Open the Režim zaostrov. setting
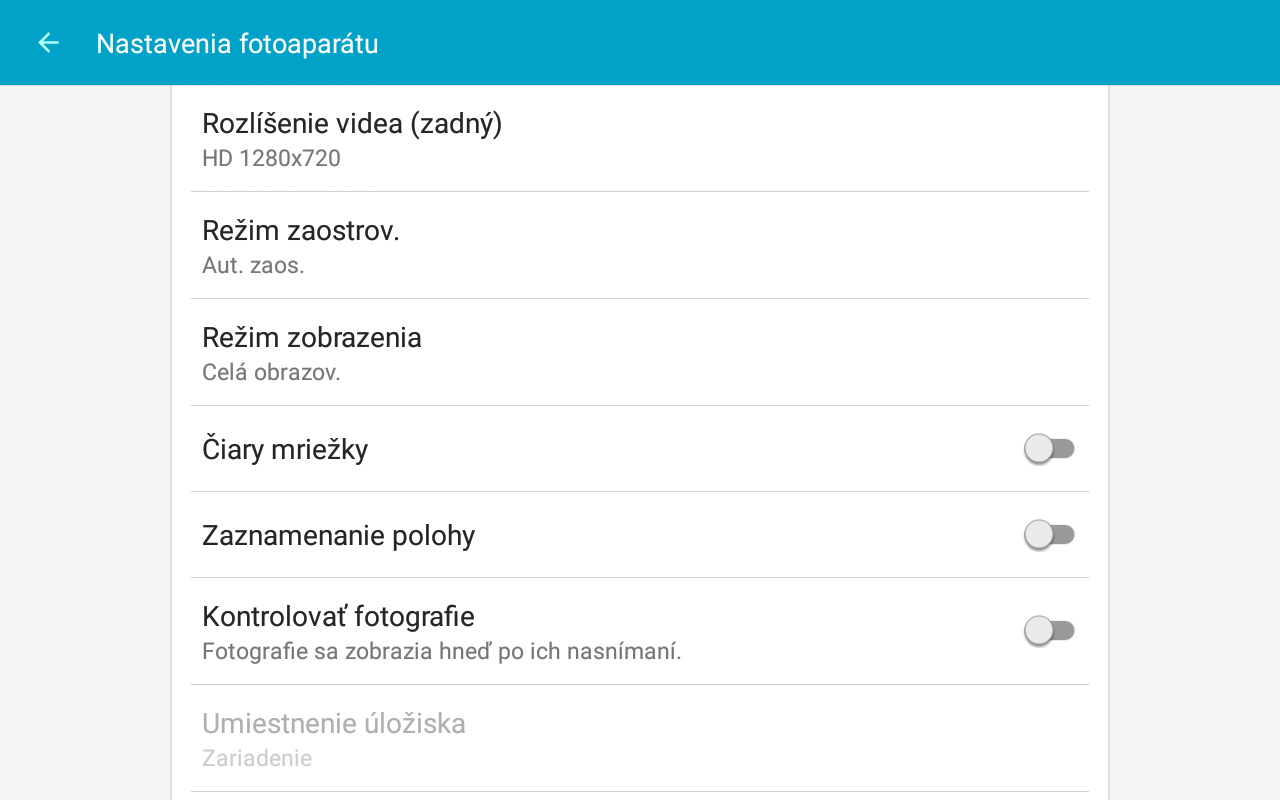The height and width of the screenshot is (800, 1280). (x=640, y=245)
